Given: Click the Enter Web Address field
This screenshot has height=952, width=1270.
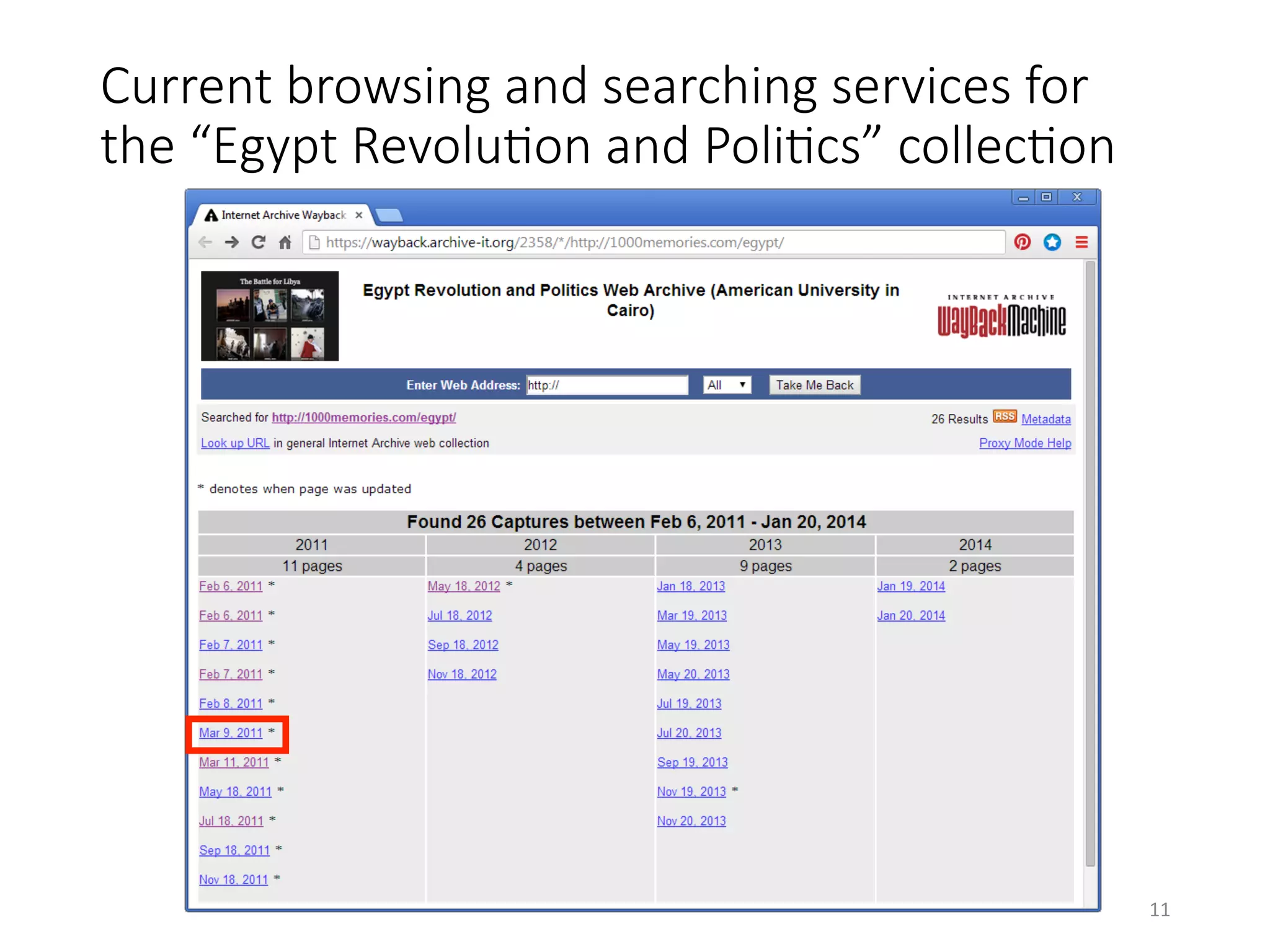Looking at the screenshot, I should (607, 385).
